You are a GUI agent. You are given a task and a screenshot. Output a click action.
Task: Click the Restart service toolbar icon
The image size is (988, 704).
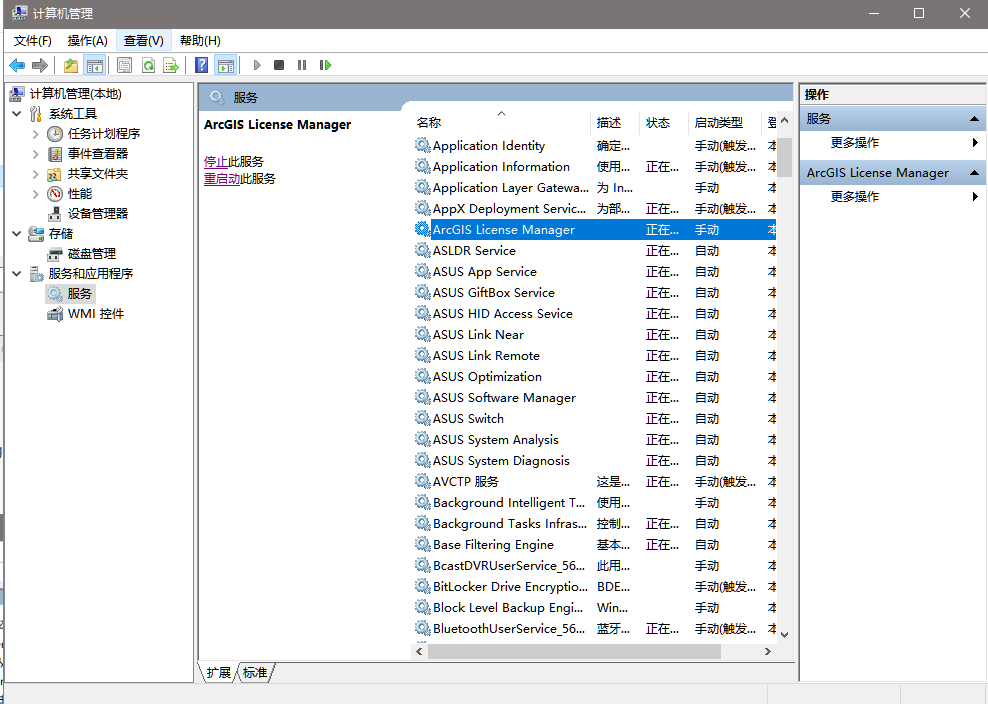click(x=325, y=65)
